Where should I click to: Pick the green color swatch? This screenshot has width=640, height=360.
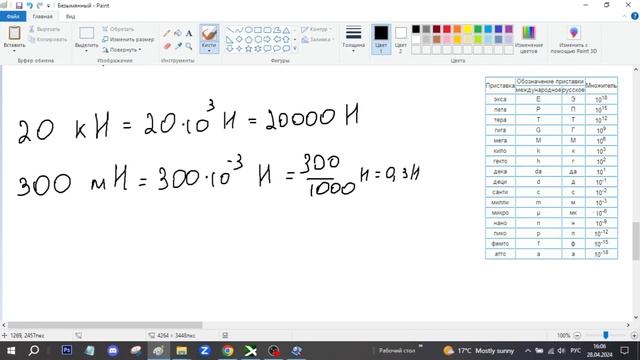[x=478, y=29]
